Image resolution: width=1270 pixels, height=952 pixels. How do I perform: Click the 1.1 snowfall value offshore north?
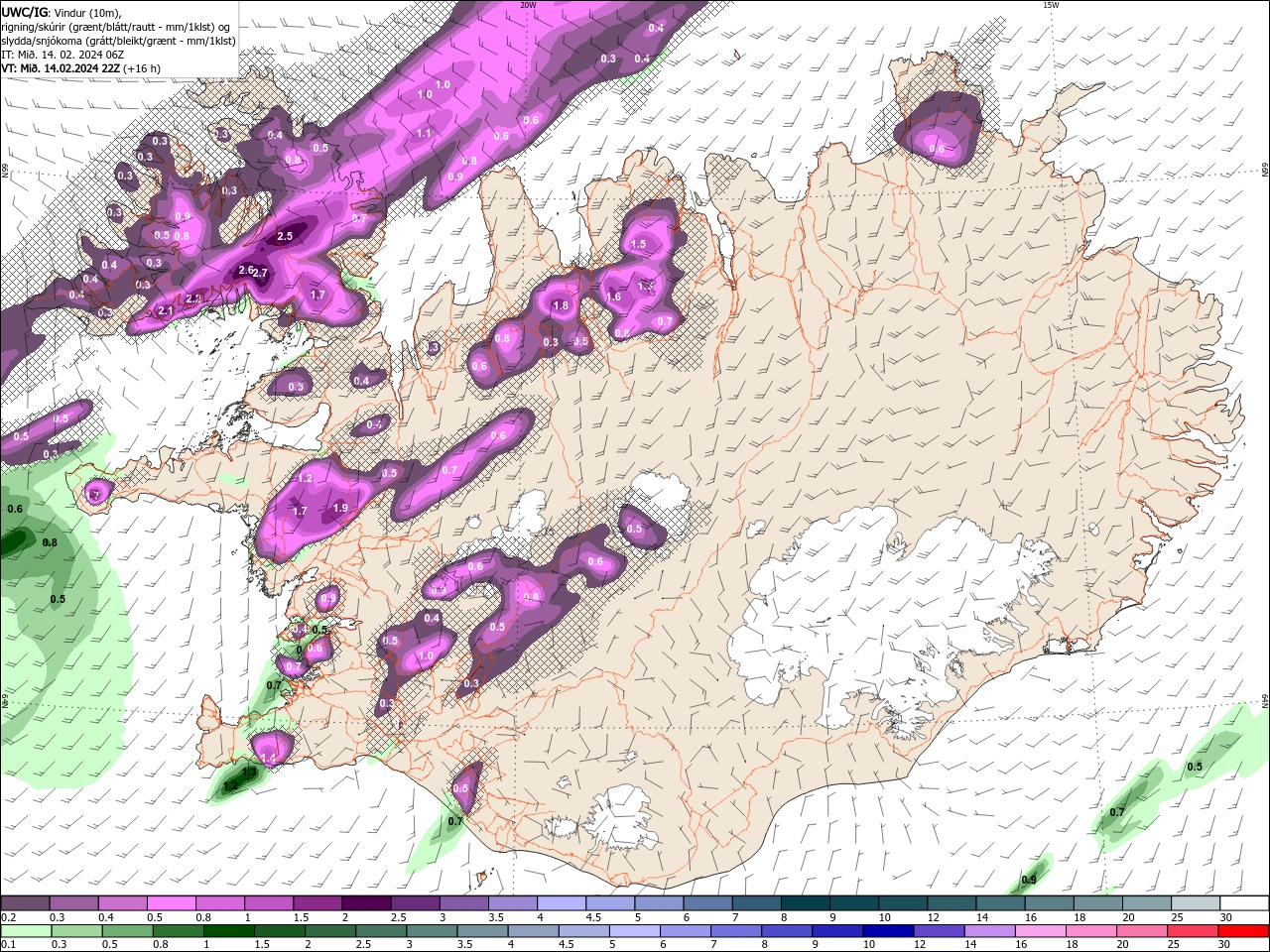[424, 133]
